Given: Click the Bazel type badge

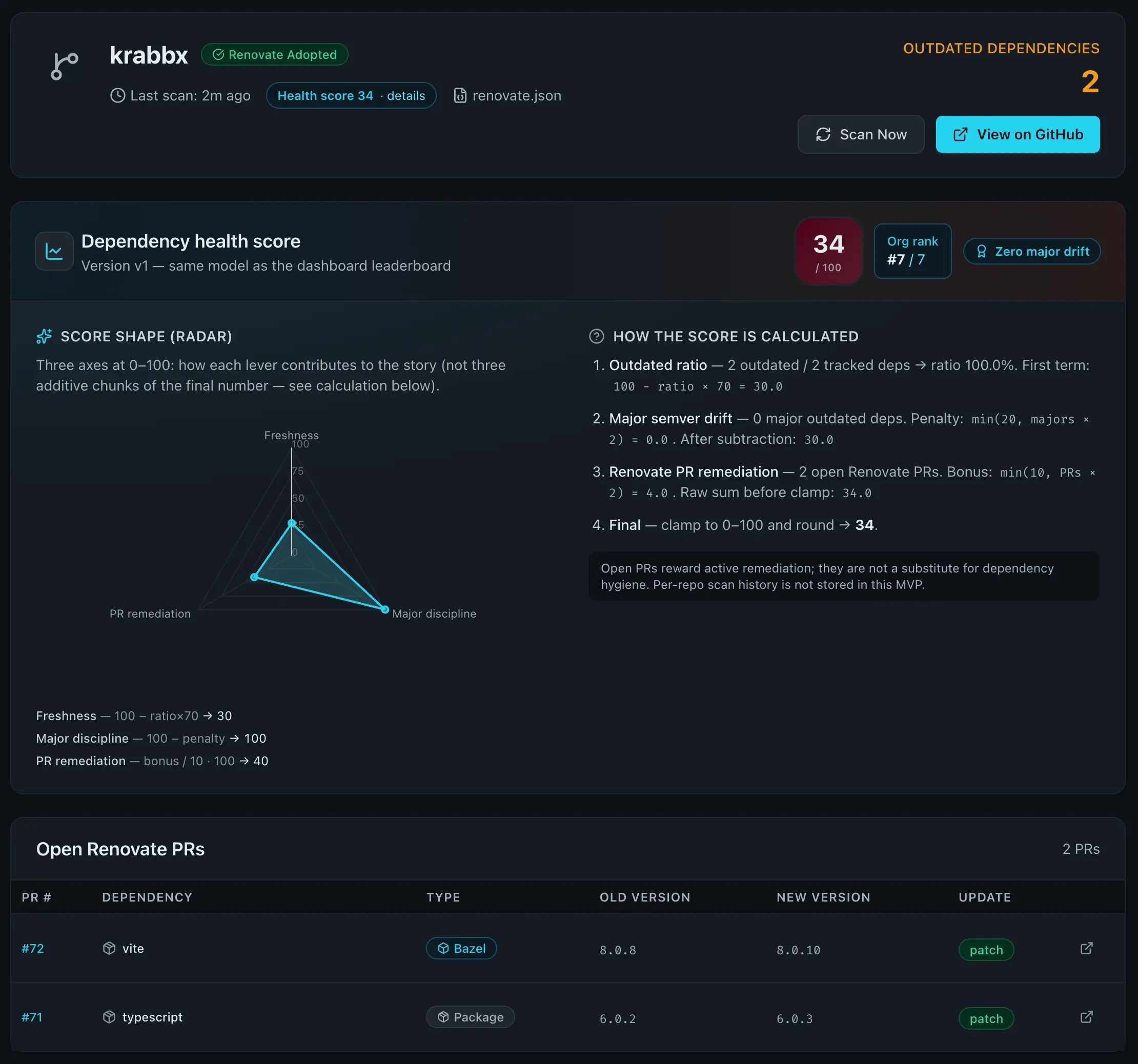Looking at the screenshot, I should (461, 948).
